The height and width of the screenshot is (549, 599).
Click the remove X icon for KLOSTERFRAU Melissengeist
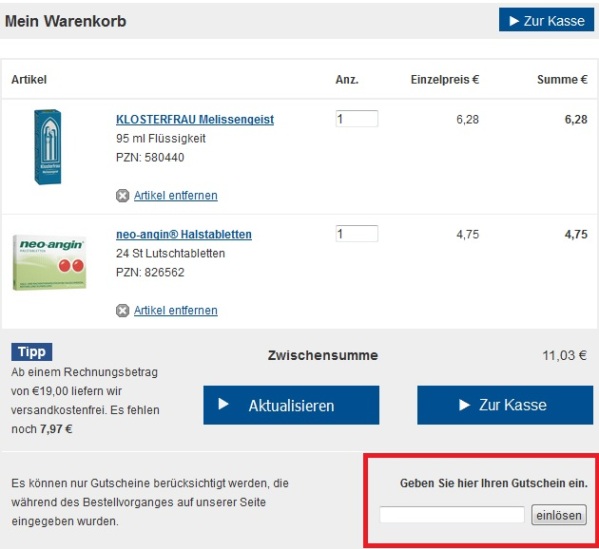tap(122, 196)
